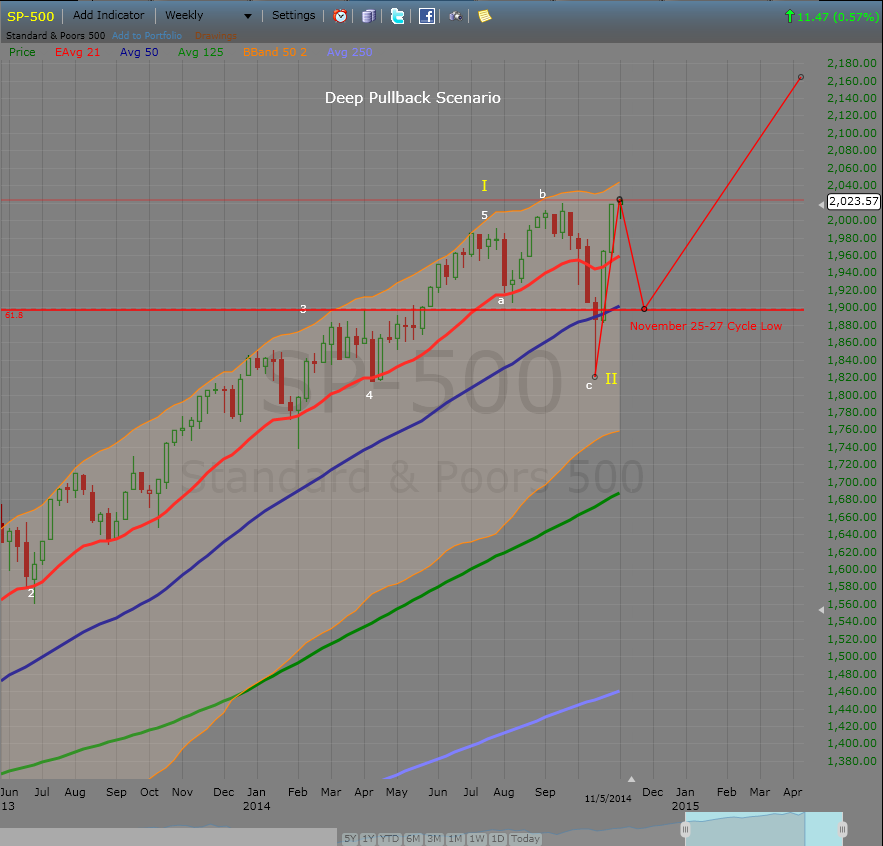The height and width of the screenshot is (846, 883).
Task: Click the 2,023.57 current price label
Action: tap(854, 201)
